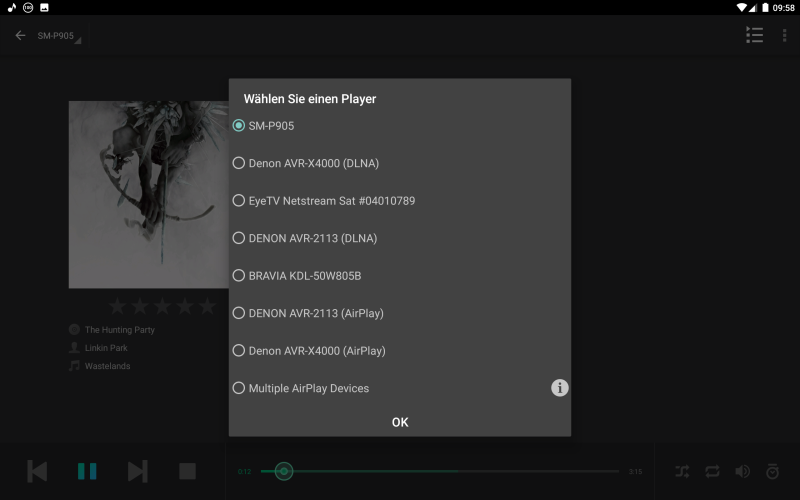The width and height of the screenshot is (800, 500).
Task: Click the battery status icon
Action: pyautogui.click(x=765, y=8)
